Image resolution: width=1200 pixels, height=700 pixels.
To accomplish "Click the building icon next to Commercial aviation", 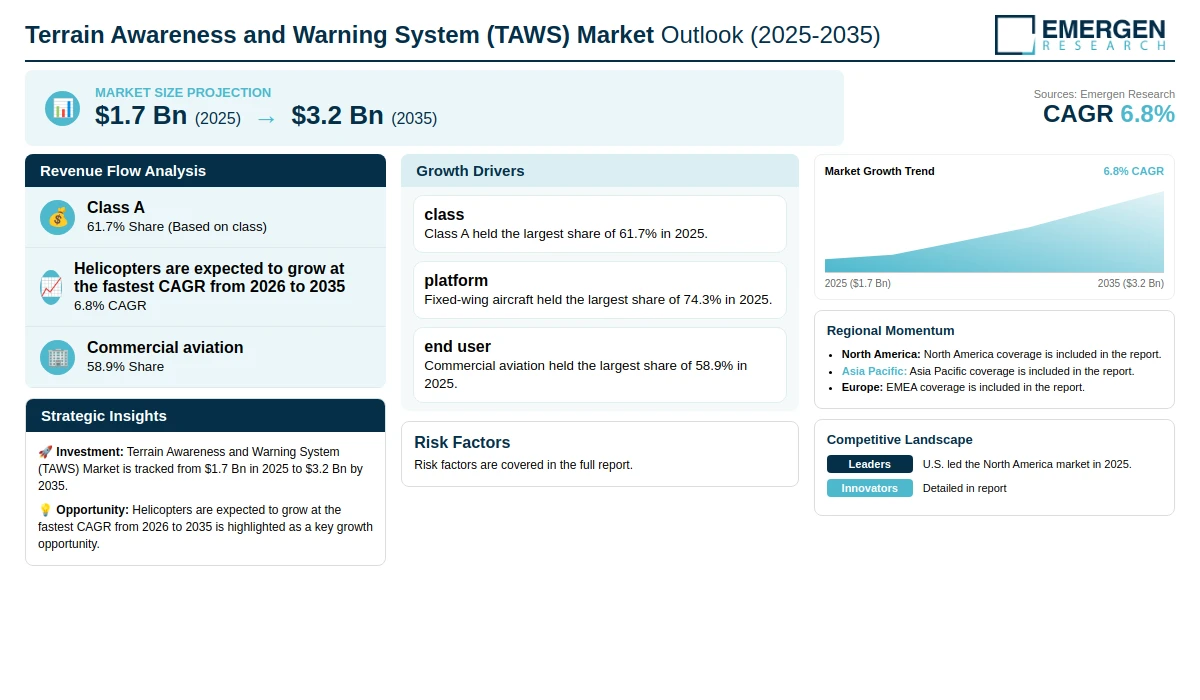I will click(x=57, y=357).
